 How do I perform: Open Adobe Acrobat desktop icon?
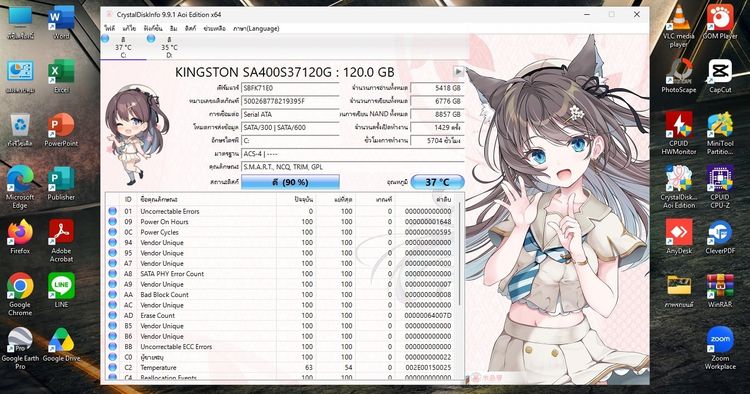[61, 242]
